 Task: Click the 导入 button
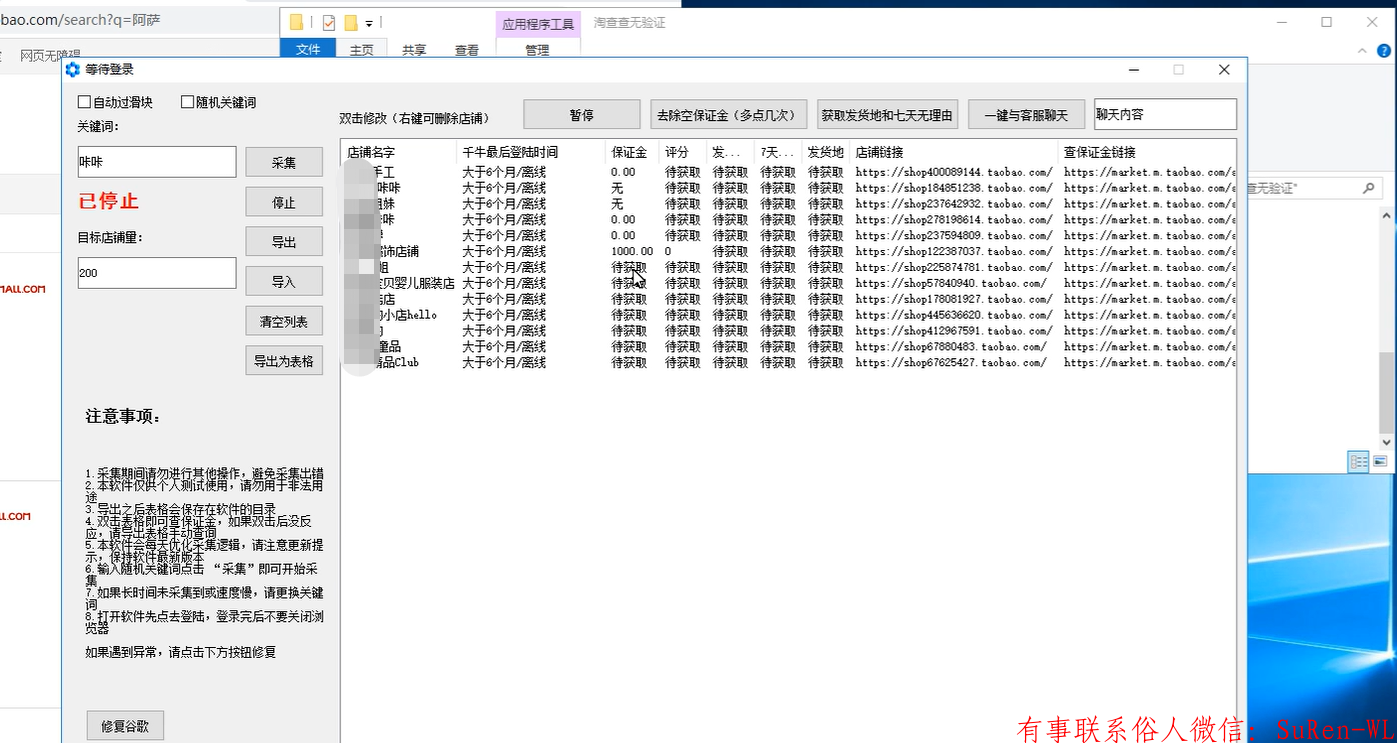[284, 282]
